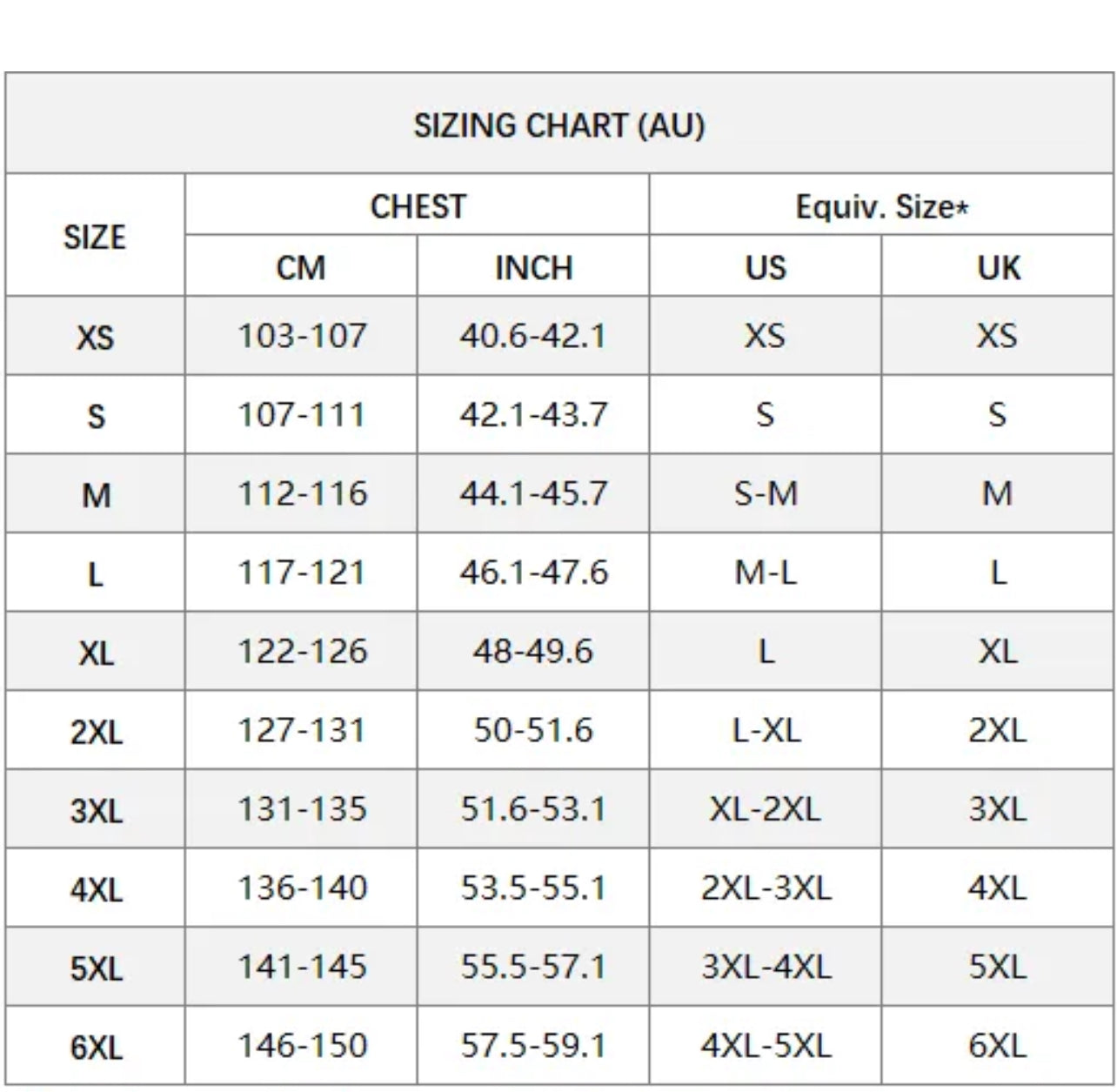Select the 44.1-45.7 inch cell
Viewport: 1117px width, 1092px height.
(533, 493)
